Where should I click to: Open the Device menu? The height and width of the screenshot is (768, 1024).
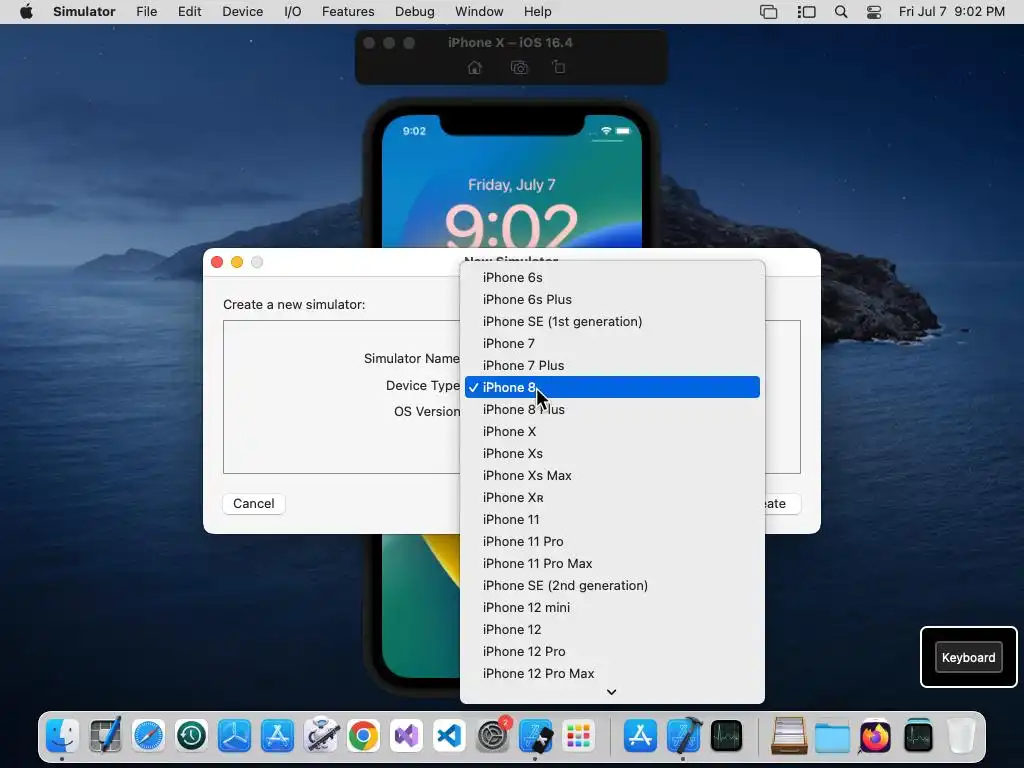[242, 12]
